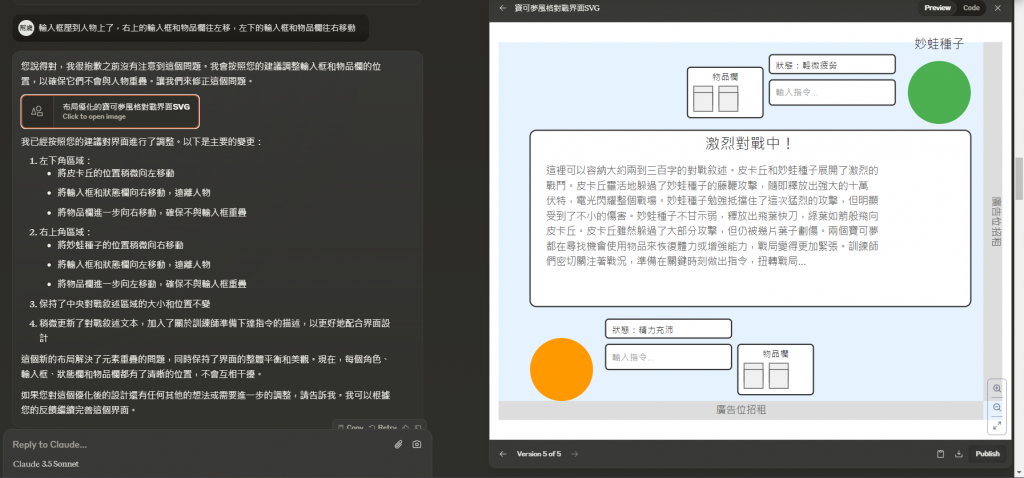Click the orange Pikachu circle
Screen dimensions: 1024x478
point(561,369)
